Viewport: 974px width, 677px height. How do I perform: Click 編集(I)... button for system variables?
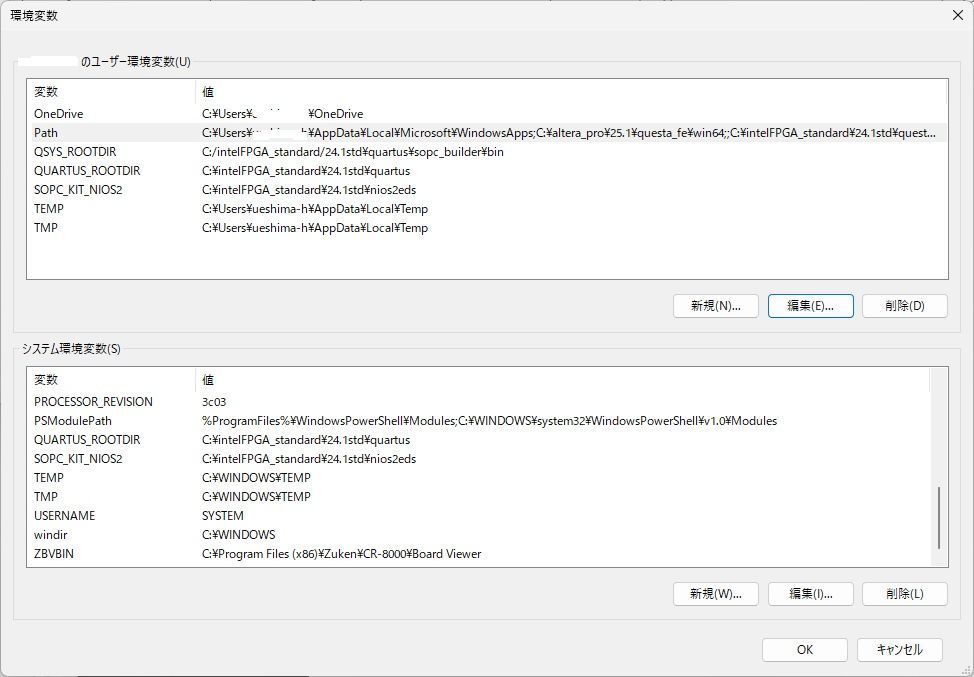(x=811, y=594)
